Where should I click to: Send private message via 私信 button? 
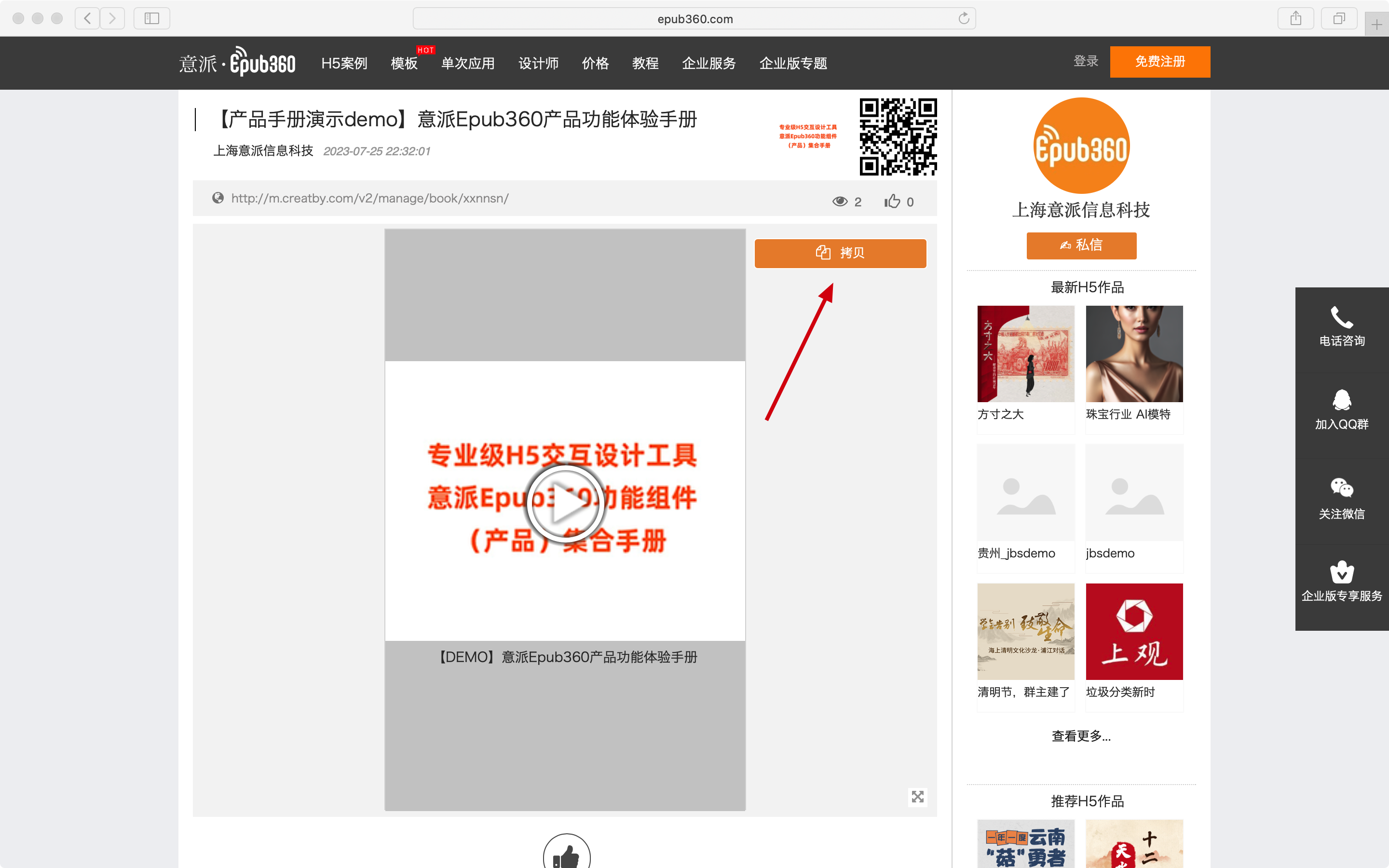pos(1081,245)
